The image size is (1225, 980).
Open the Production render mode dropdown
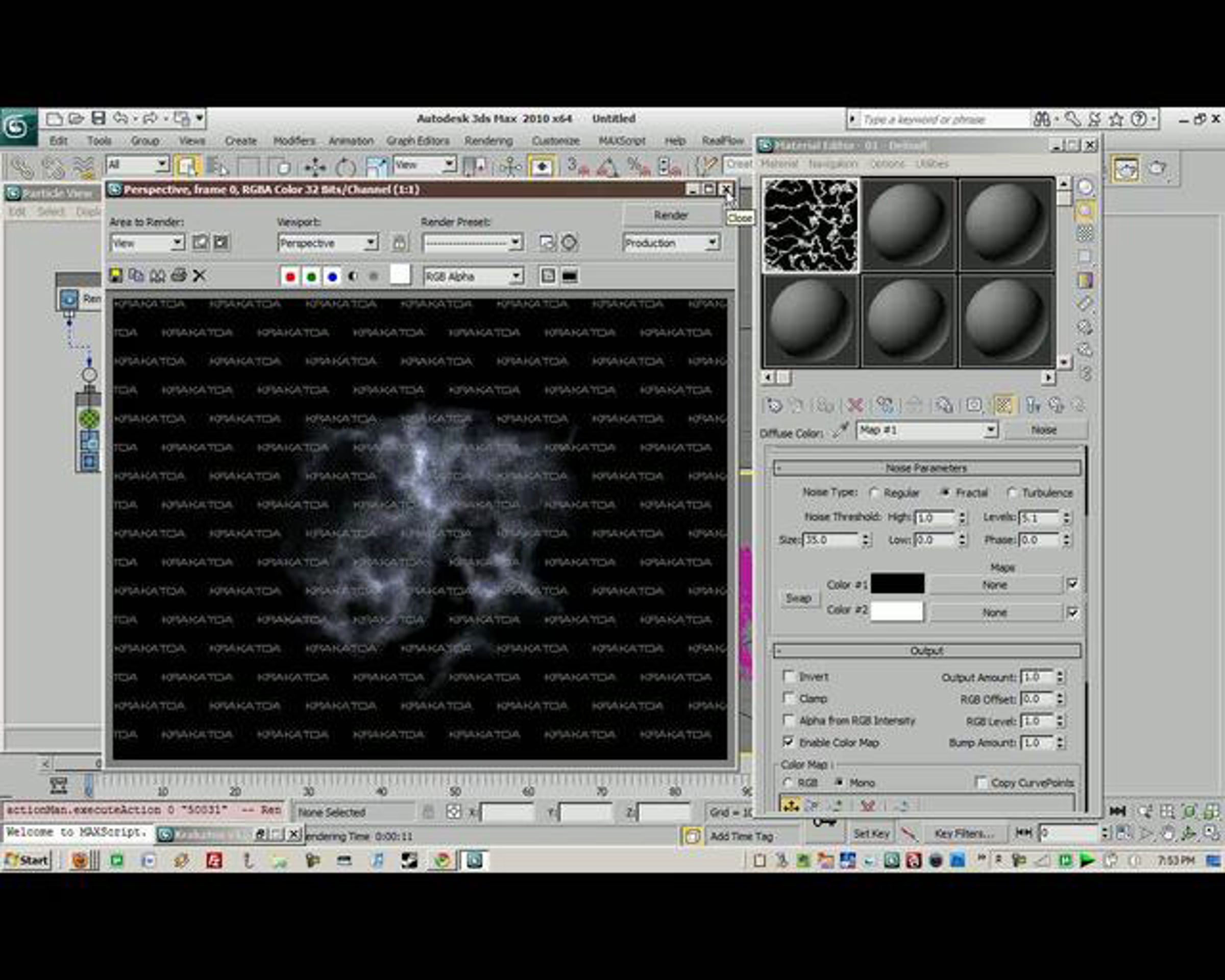(671, 243)
